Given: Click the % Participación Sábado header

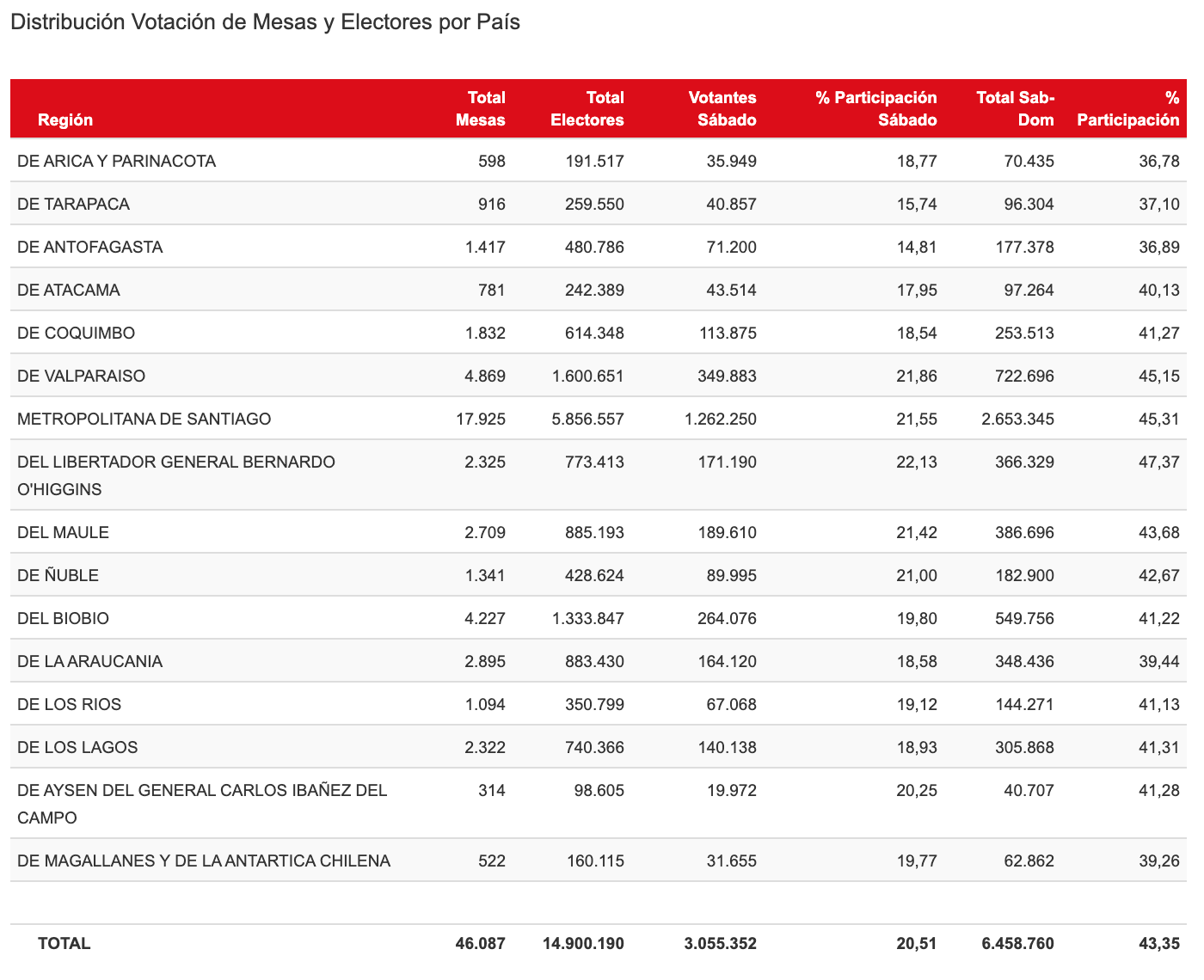Looking at the screenshot, I should tap(875, 108).
